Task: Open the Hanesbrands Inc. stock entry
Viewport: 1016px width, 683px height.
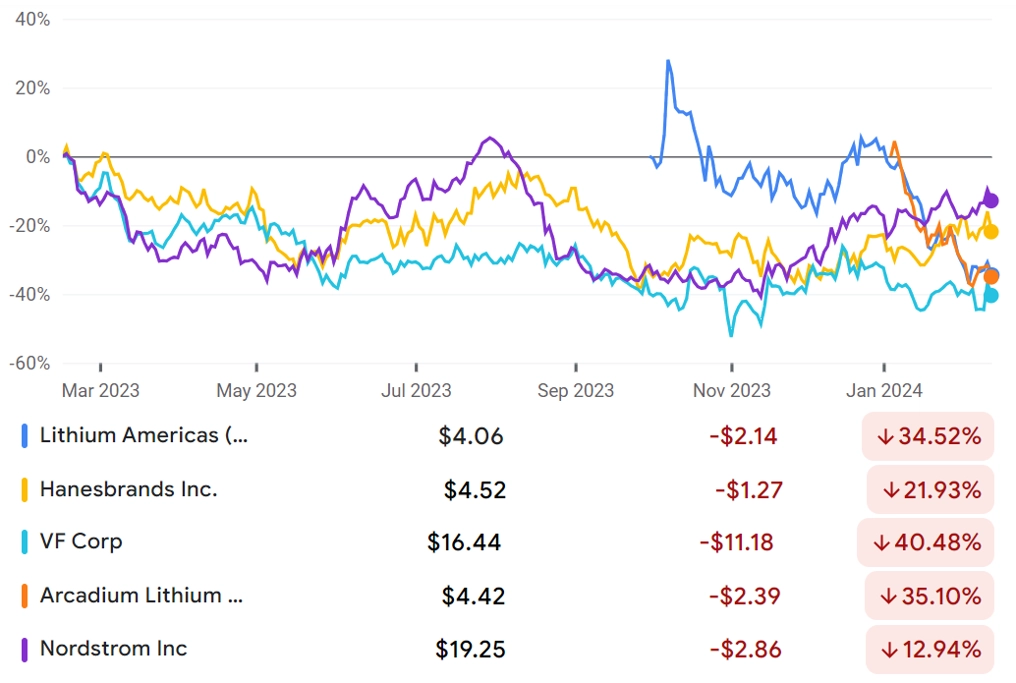Action: 128,489
